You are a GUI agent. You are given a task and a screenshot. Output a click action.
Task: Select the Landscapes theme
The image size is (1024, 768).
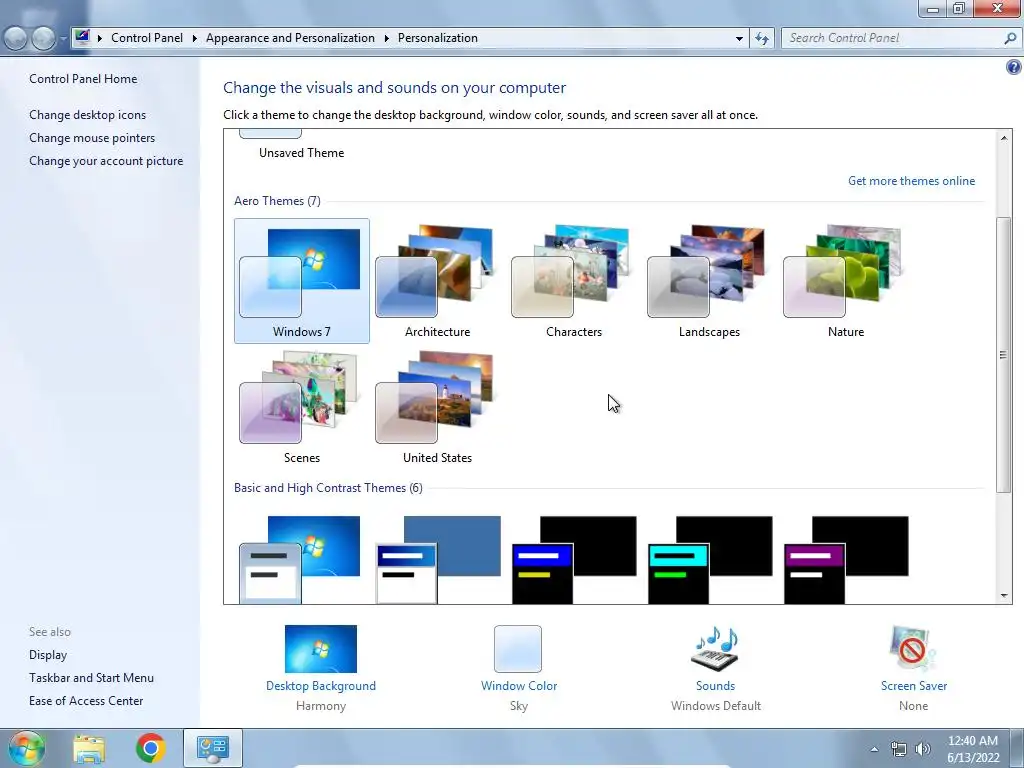tap(709, 281)
